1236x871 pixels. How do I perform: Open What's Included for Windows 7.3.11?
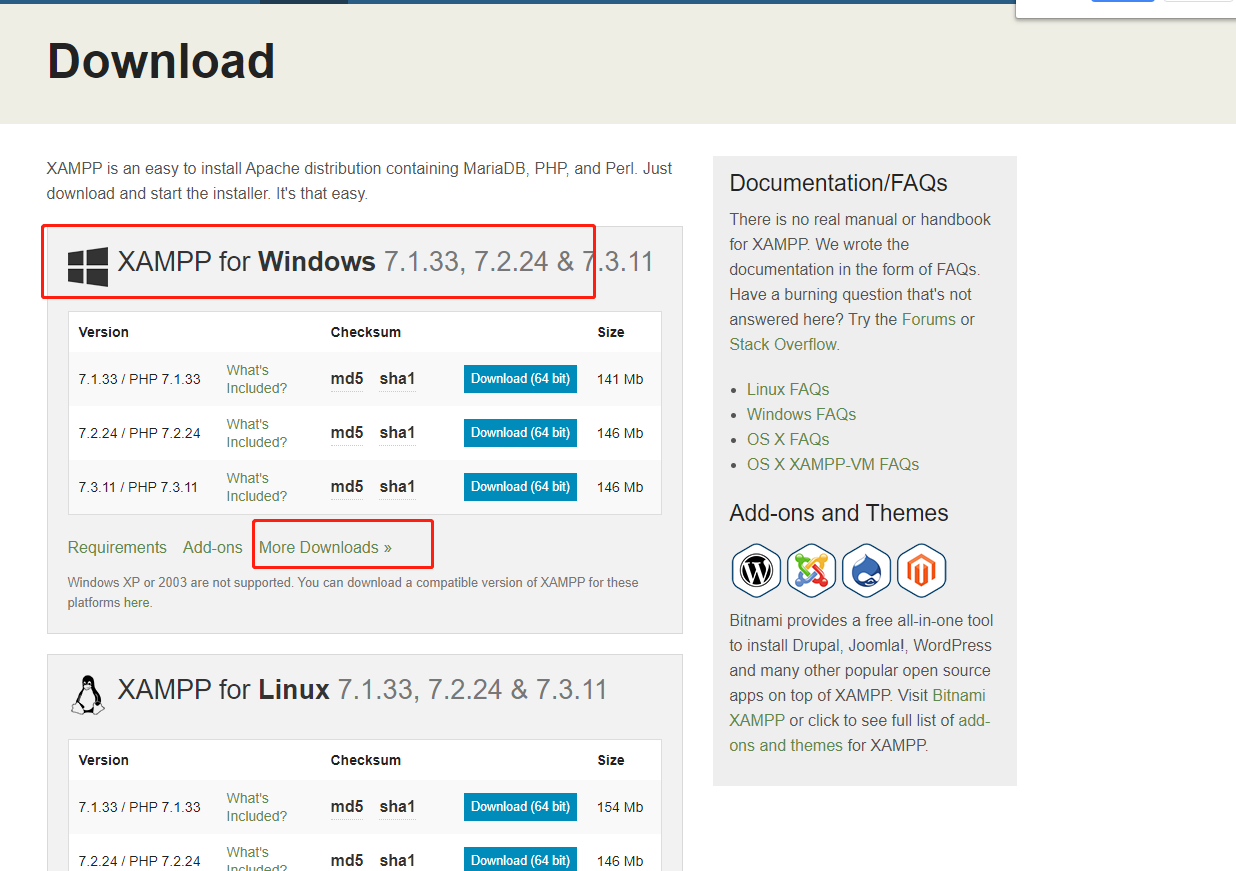[256, 487]
